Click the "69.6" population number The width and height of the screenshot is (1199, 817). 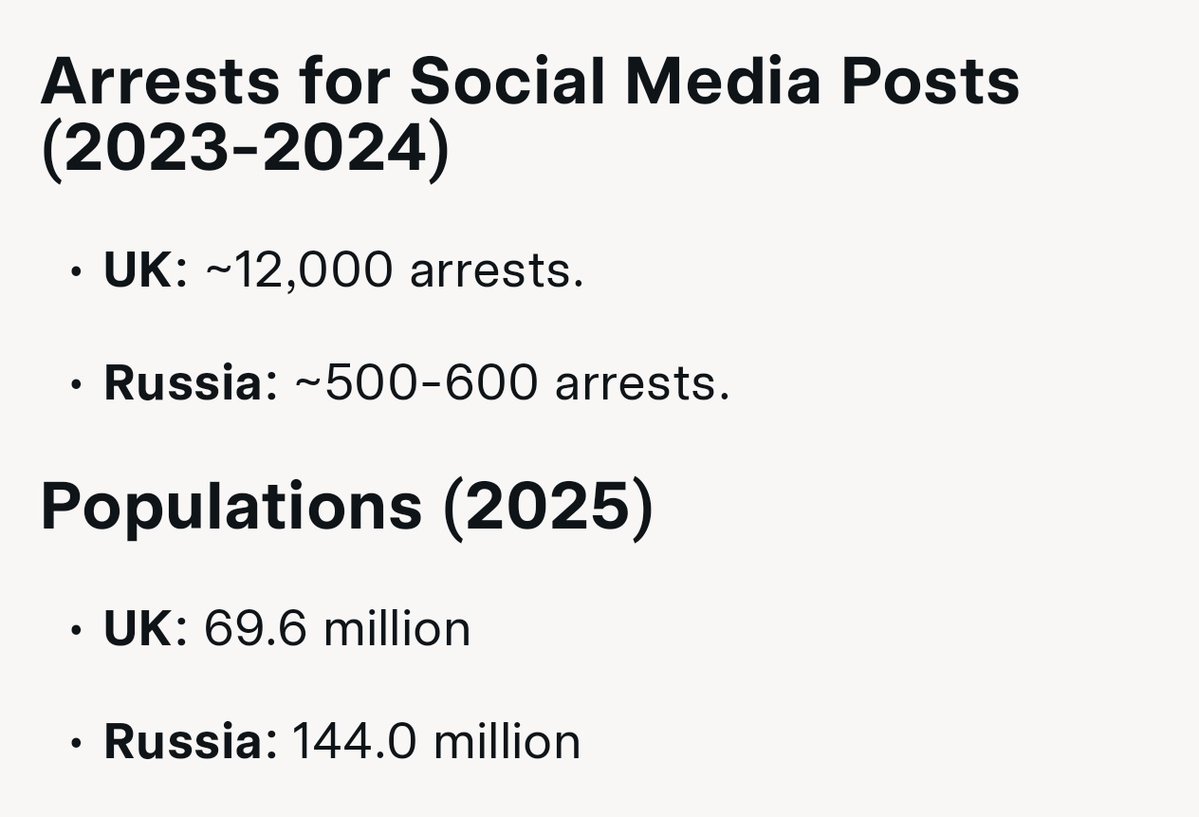point(255,629)
